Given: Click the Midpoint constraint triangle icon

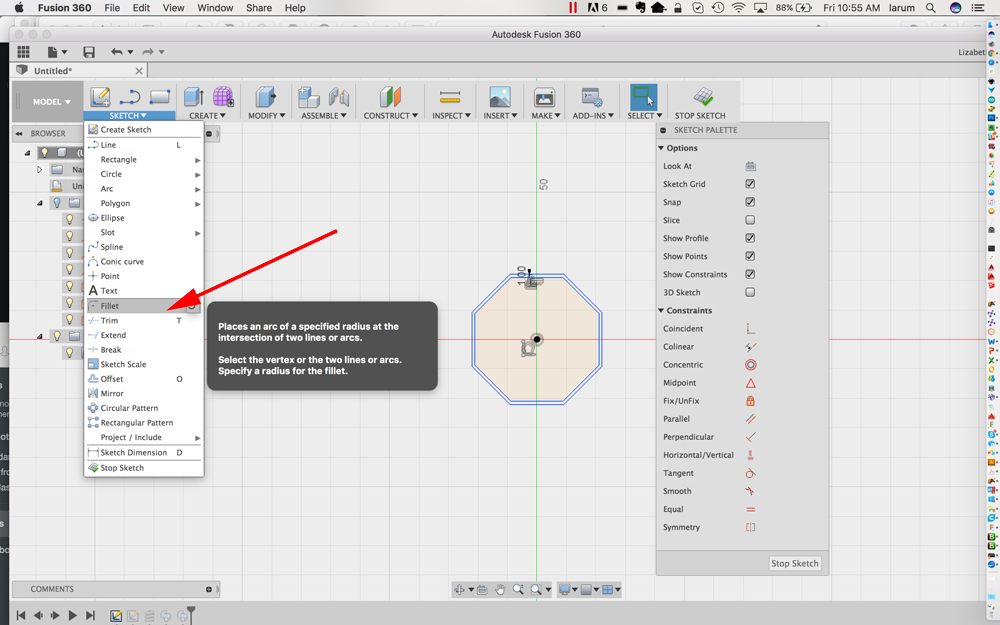Looking at the screenshot, I should pyautogui.click(x=751, y=383).
